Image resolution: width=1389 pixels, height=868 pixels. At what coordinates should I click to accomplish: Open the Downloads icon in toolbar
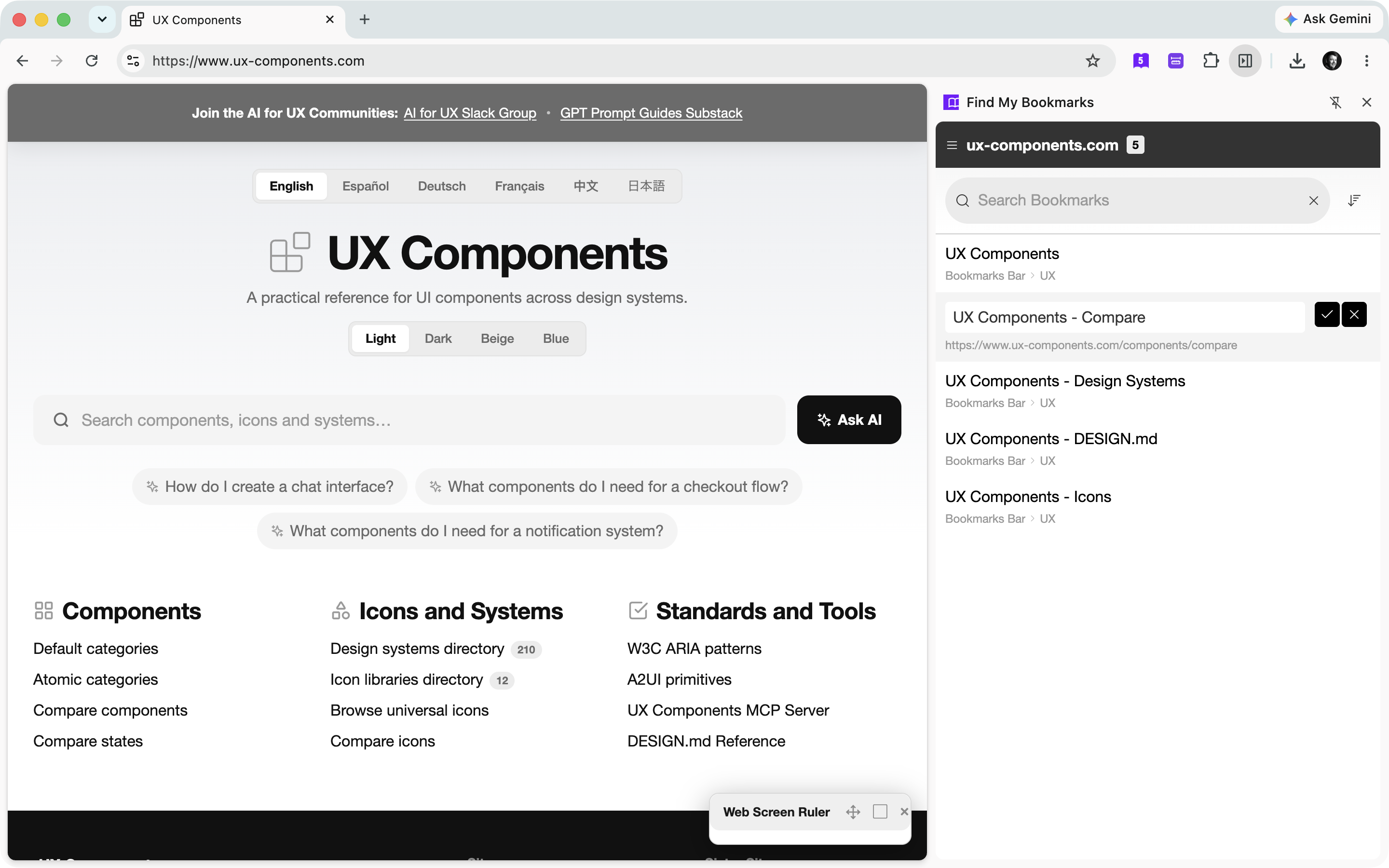(1297, 61)
